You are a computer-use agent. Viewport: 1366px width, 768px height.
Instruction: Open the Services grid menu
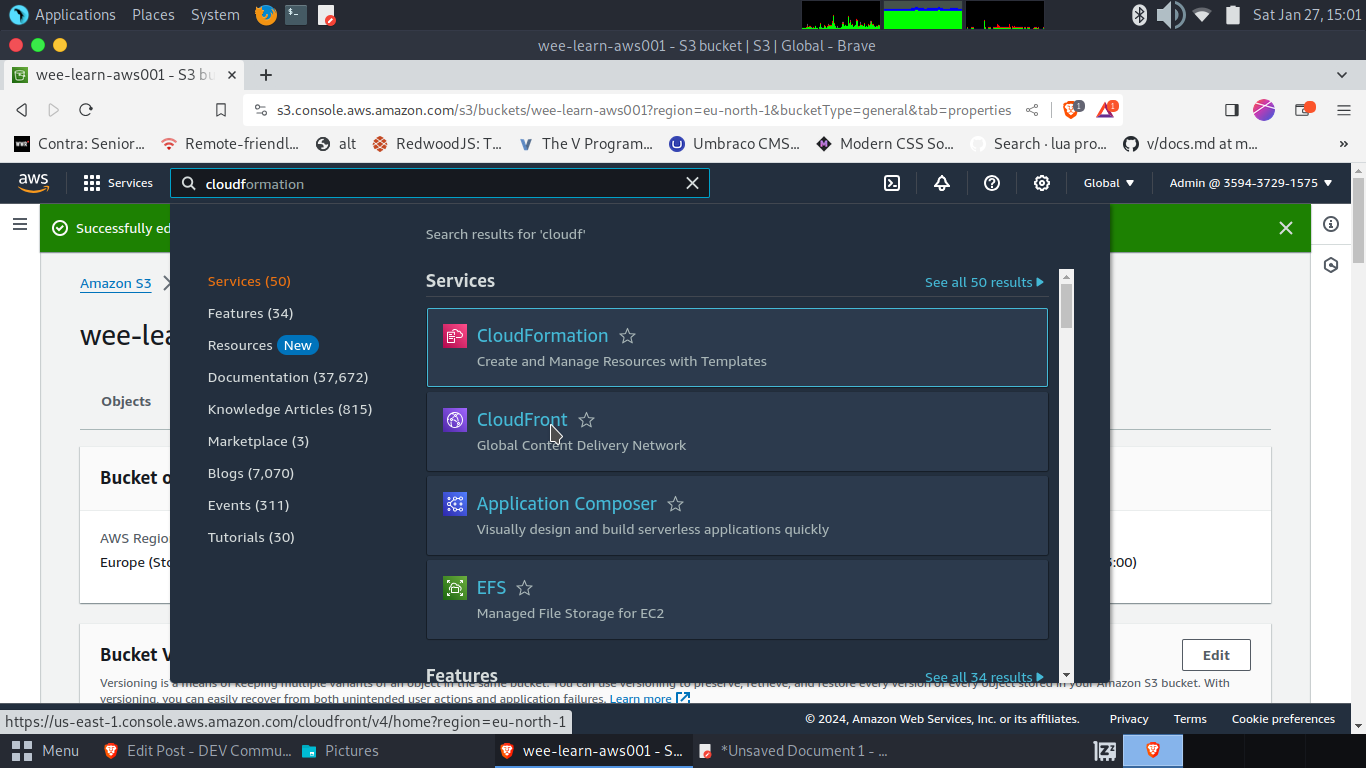[x=118, y=183]
